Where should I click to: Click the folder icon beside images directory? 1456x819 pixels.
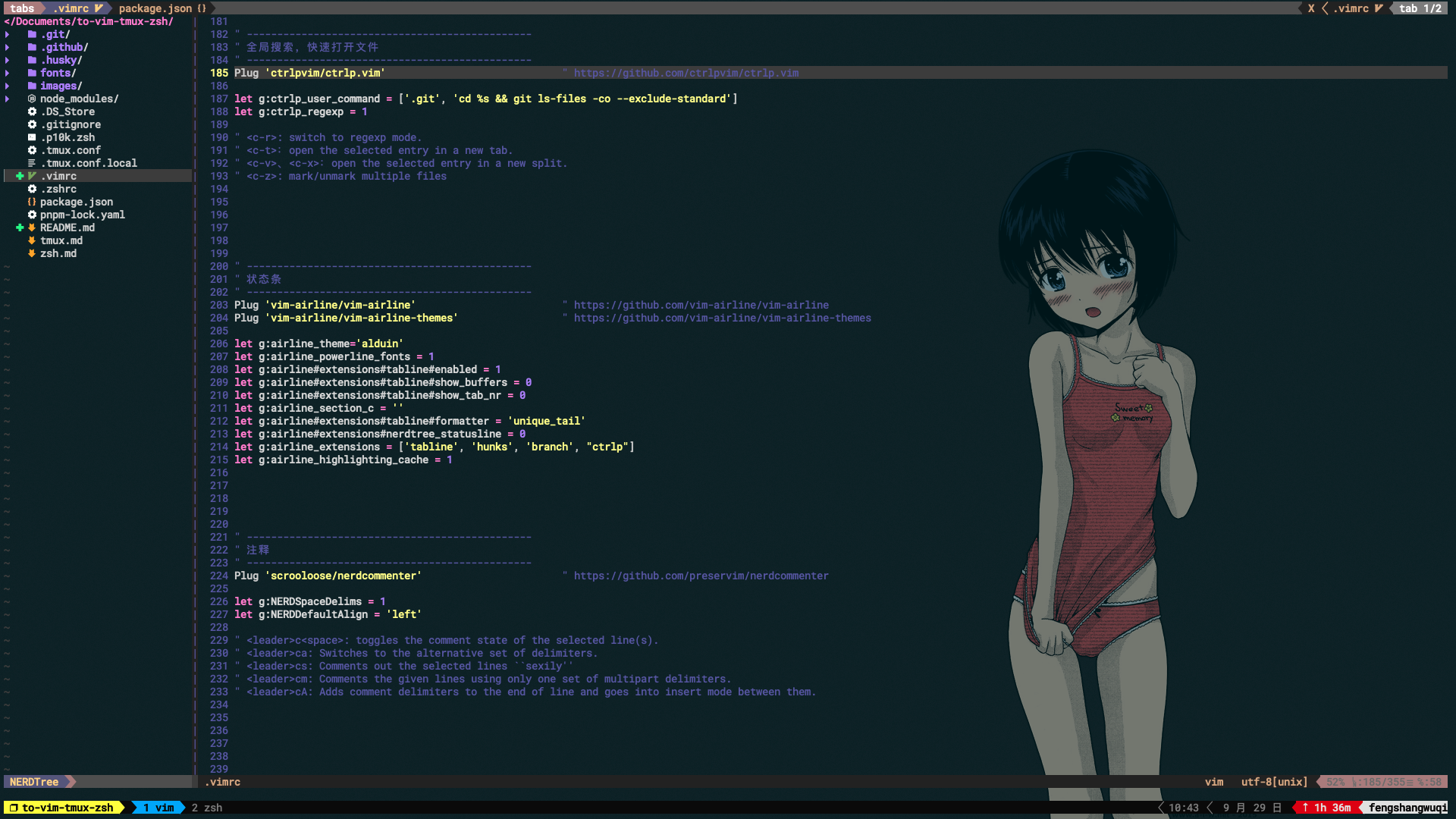[x=32, y=86]
